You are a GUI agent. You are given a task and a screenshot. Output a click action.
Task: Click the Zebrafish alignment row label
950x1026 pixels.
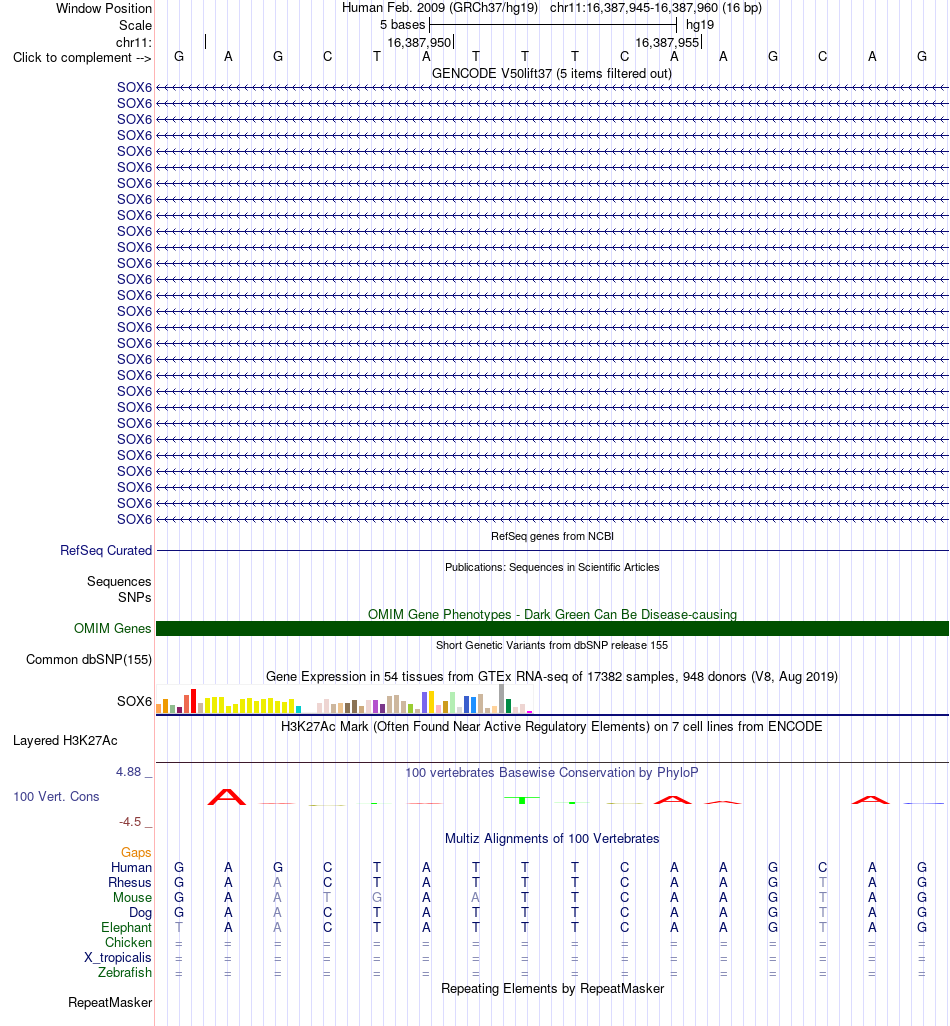point(125,973)
